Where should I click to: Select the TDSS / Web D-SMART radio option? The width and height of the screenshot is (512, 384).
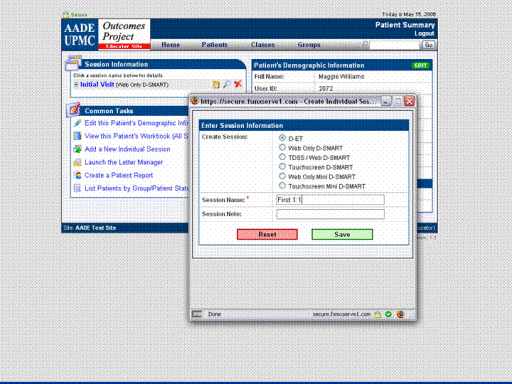pyautogui.click(x=282, y=157)
